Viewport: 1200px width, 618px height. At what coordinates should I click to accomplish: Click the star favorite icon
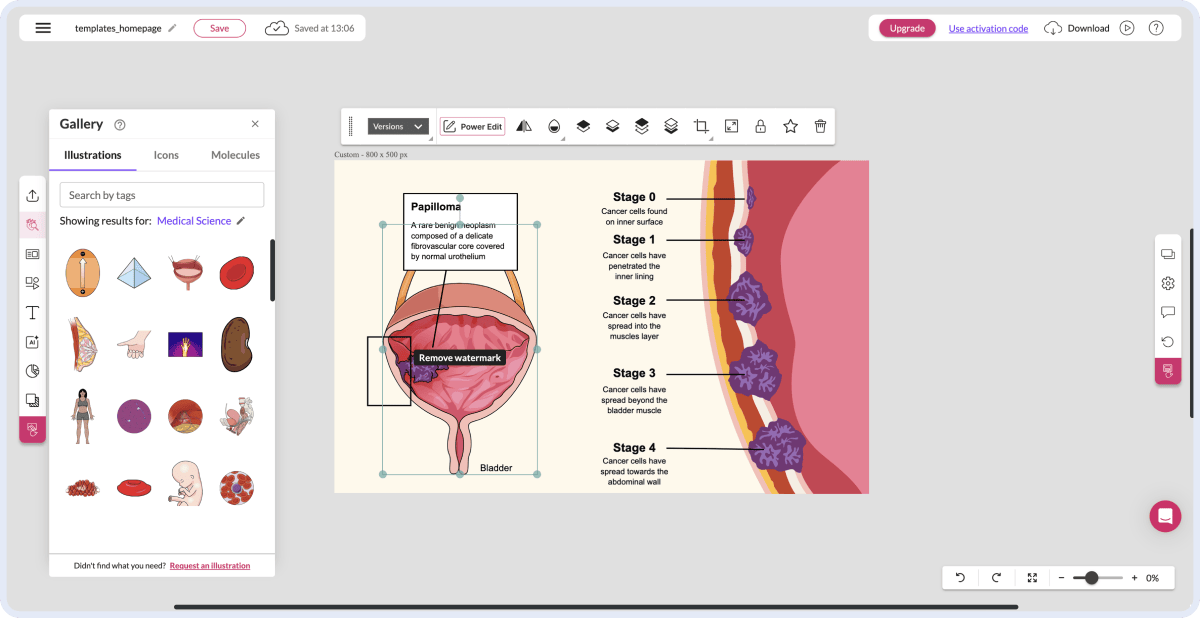[x=790, y=126]
